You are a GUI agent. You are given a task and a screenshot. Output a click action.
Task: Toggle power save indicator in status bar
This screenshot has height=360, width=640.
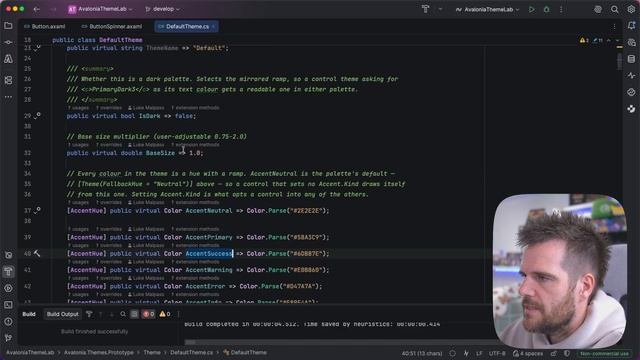tap(466, 353)
